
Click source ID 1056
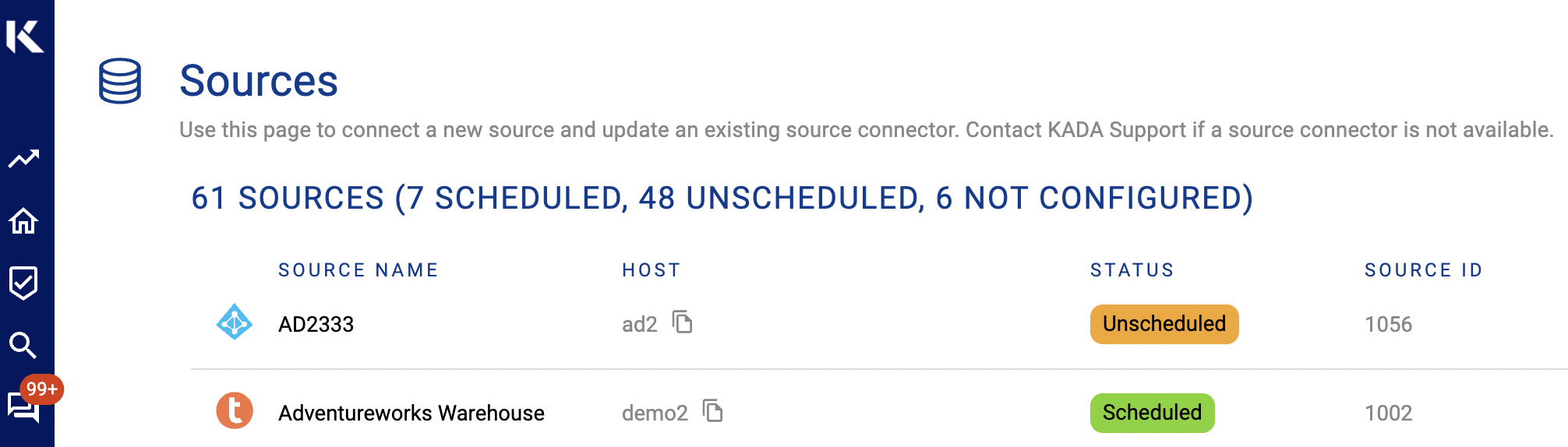(1388, 324)
